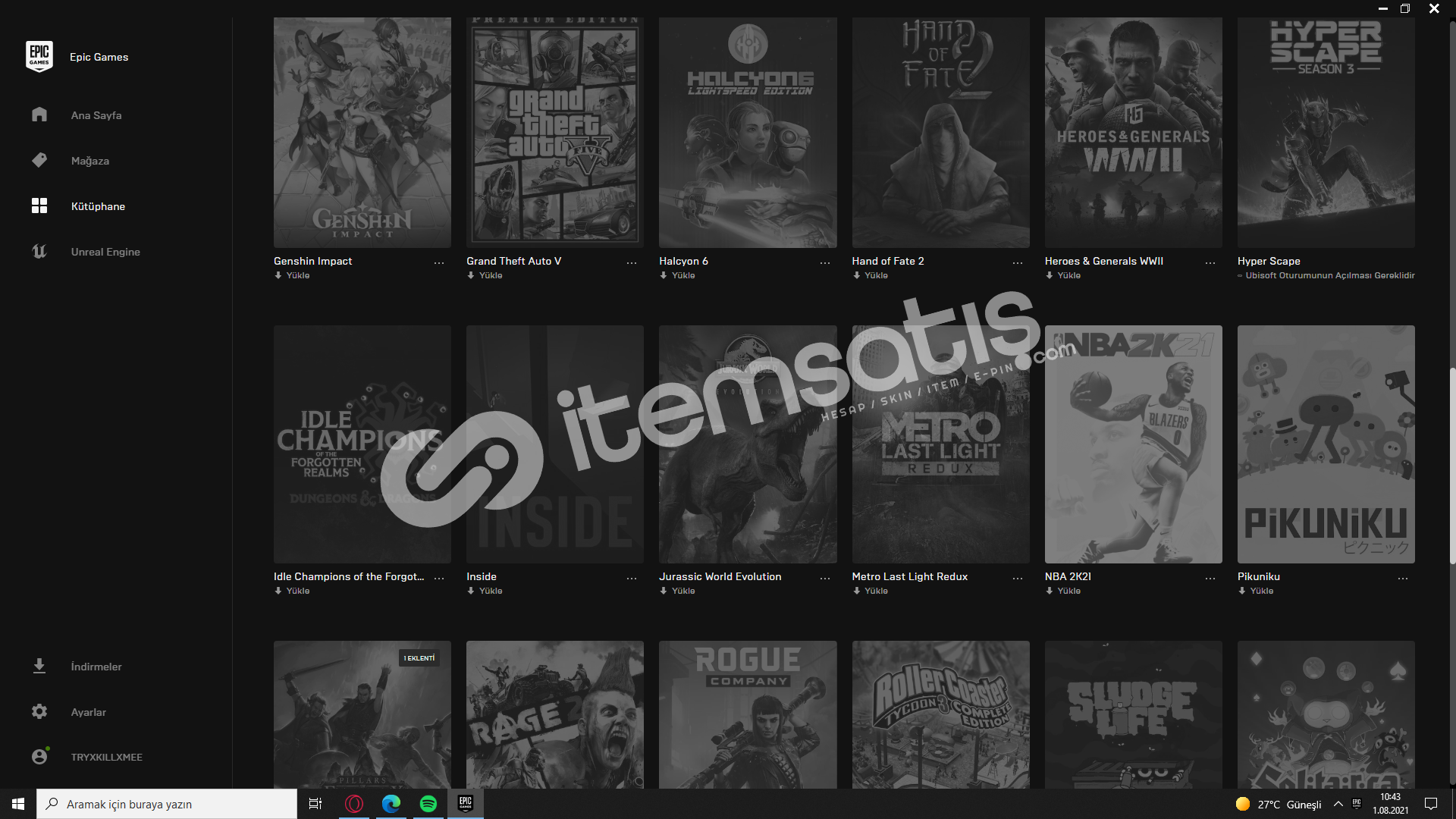Click the Epic Games logo icon
The width and height of the screenshot is (1456, 819).
tap(39, 57)
